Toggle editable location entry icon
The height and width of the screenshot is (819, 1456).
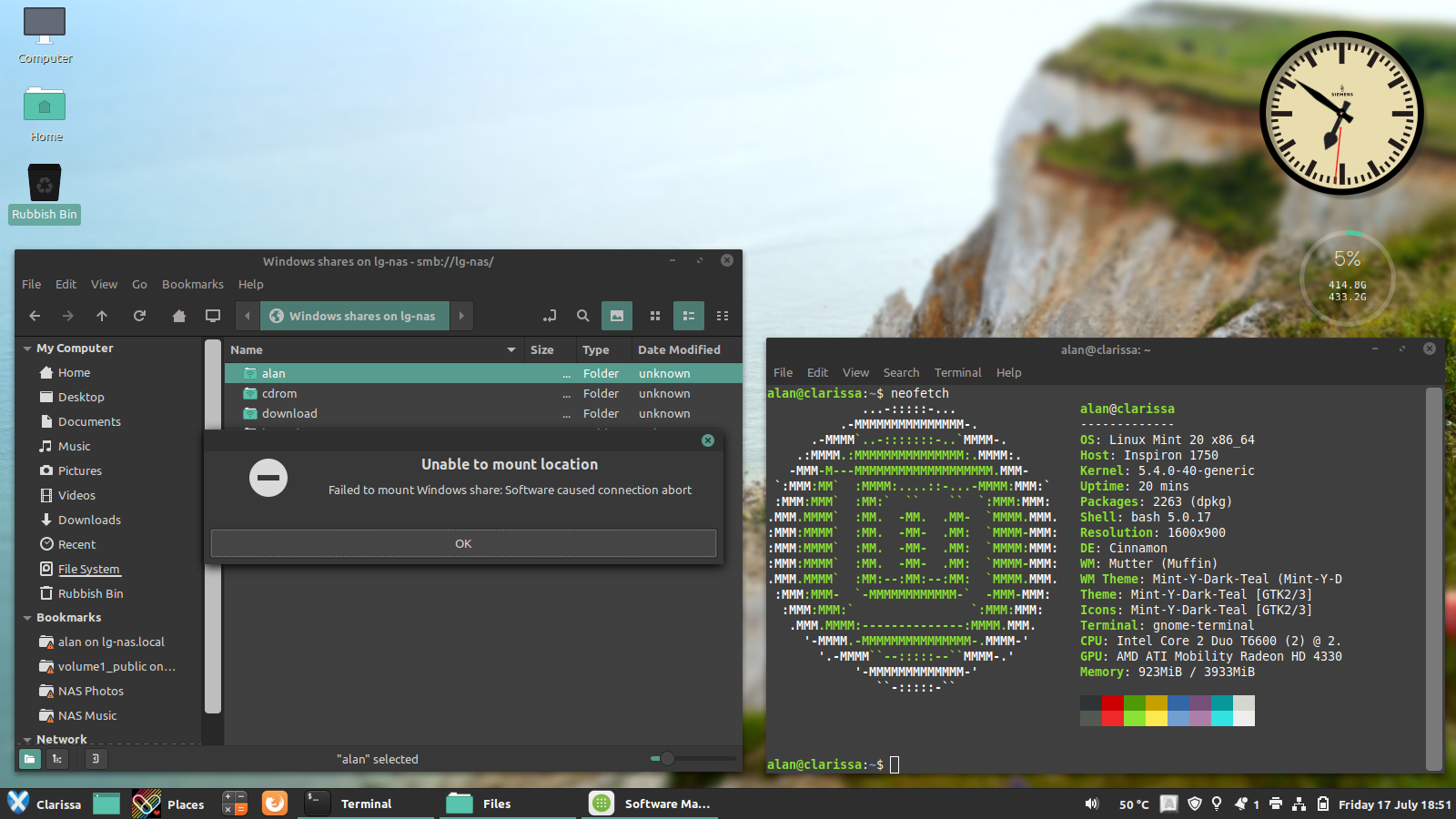pos(550,316)
